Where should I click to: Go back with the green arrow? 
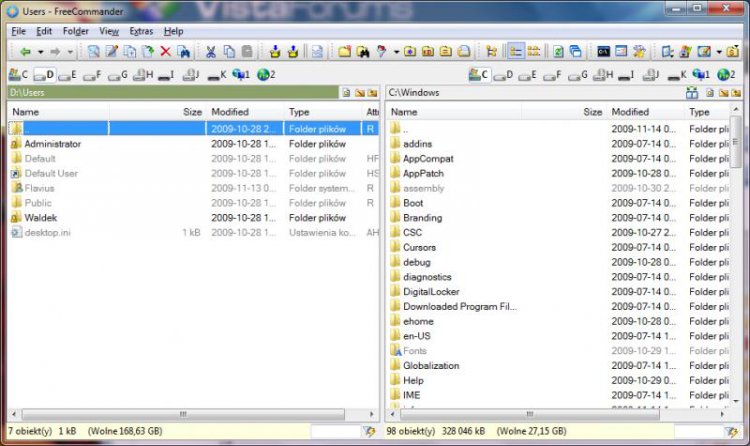(x=25, y=51)
